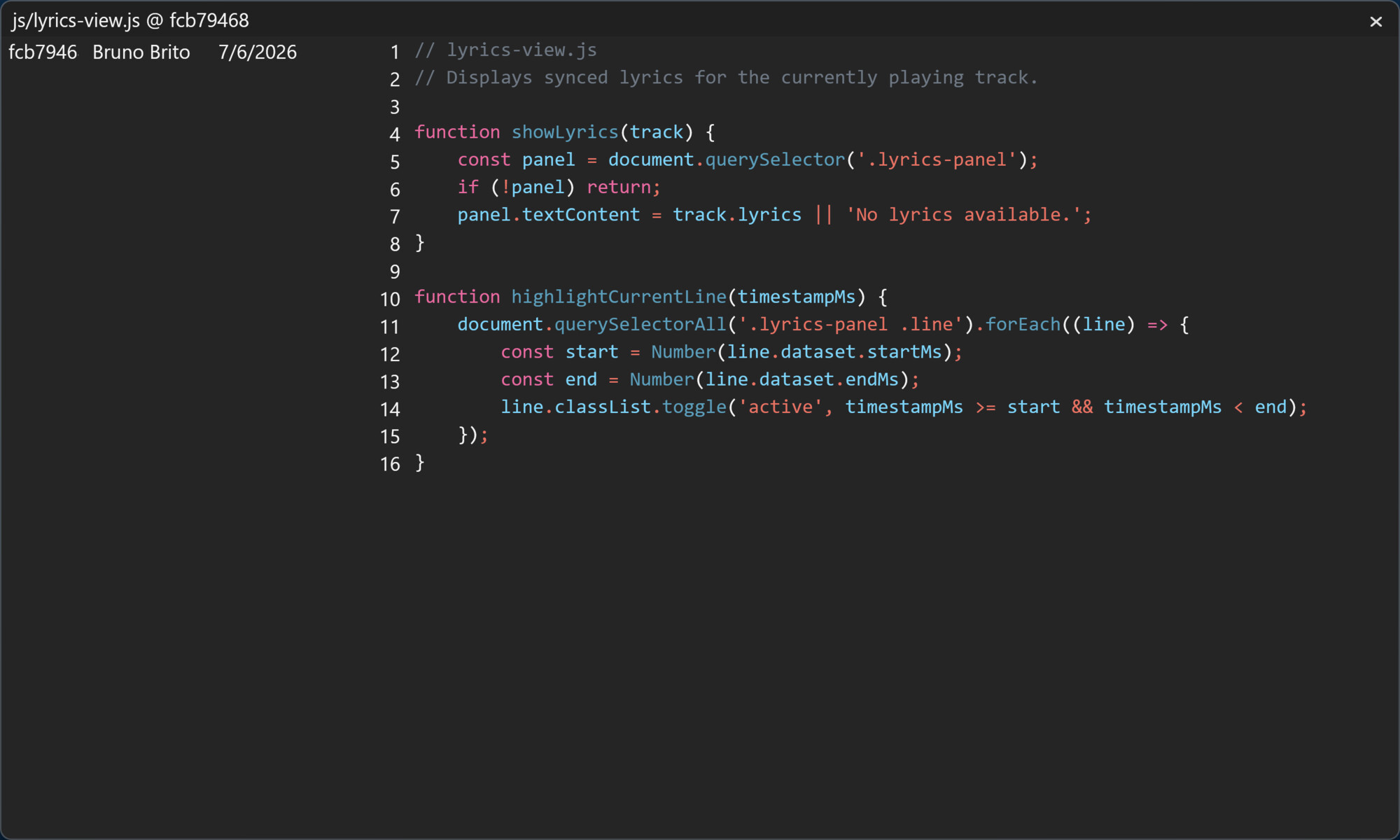Click line.dataset.endMs on line 13
Screen dimensions: 1400x840
801,379
